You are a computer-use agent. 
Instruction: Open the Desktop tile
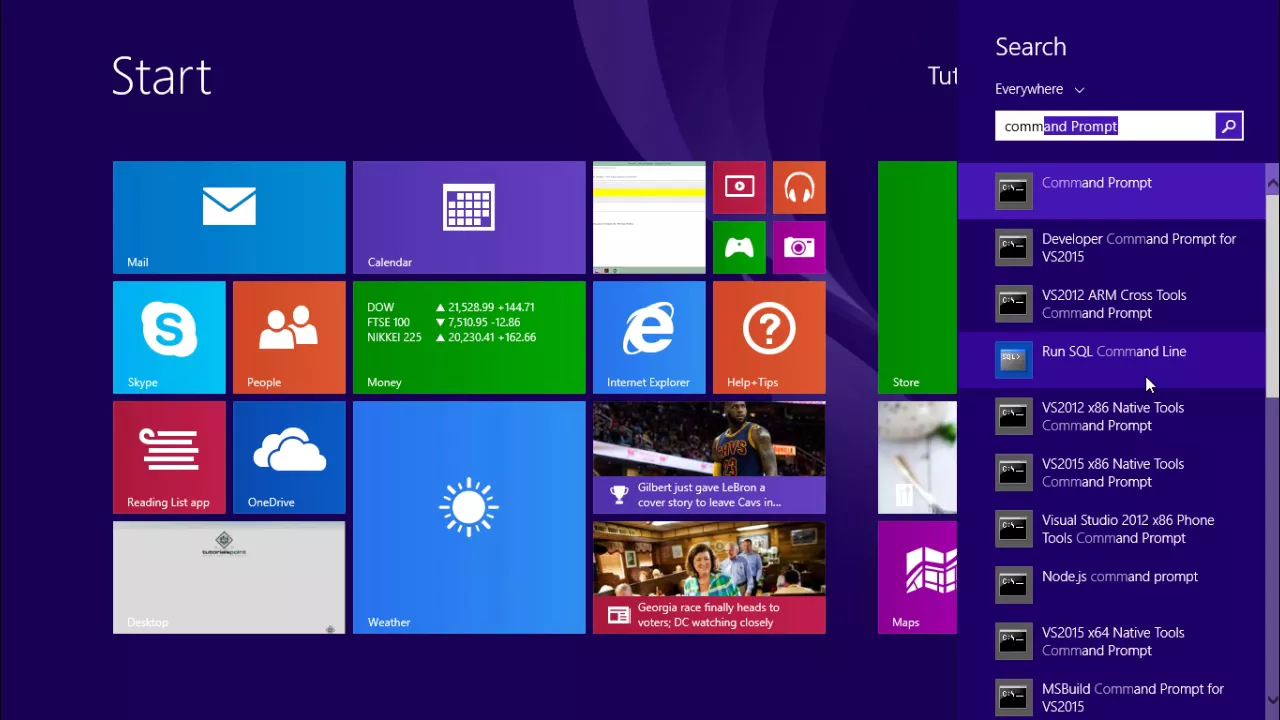pyautogui.click(x=229, y=577)
